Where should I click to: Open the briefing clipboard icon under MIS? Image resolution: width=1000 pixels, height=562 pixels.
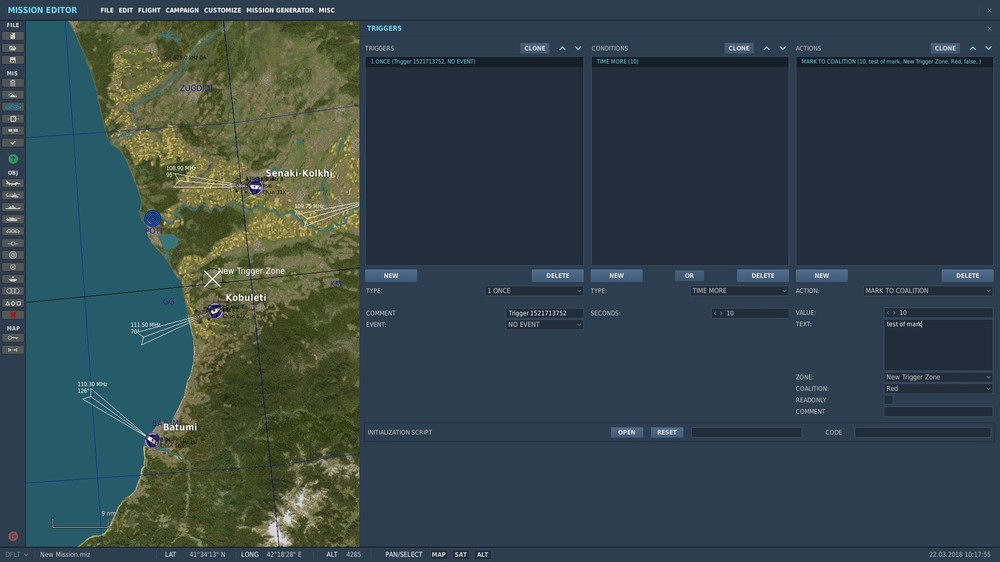(12, 83)
